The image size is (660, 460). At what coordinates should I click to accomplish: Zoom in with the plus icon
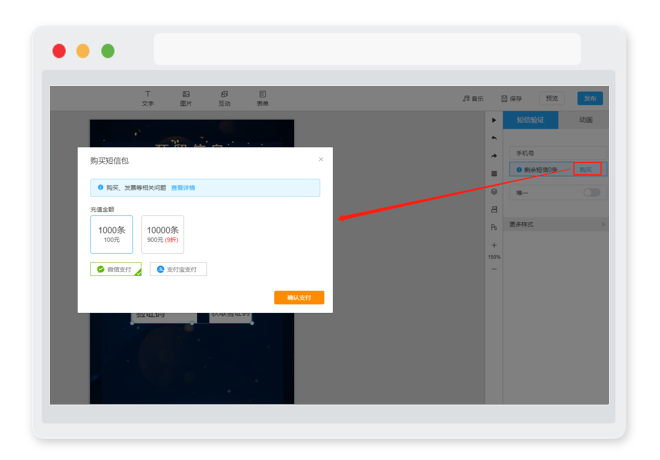coord(494,245)
